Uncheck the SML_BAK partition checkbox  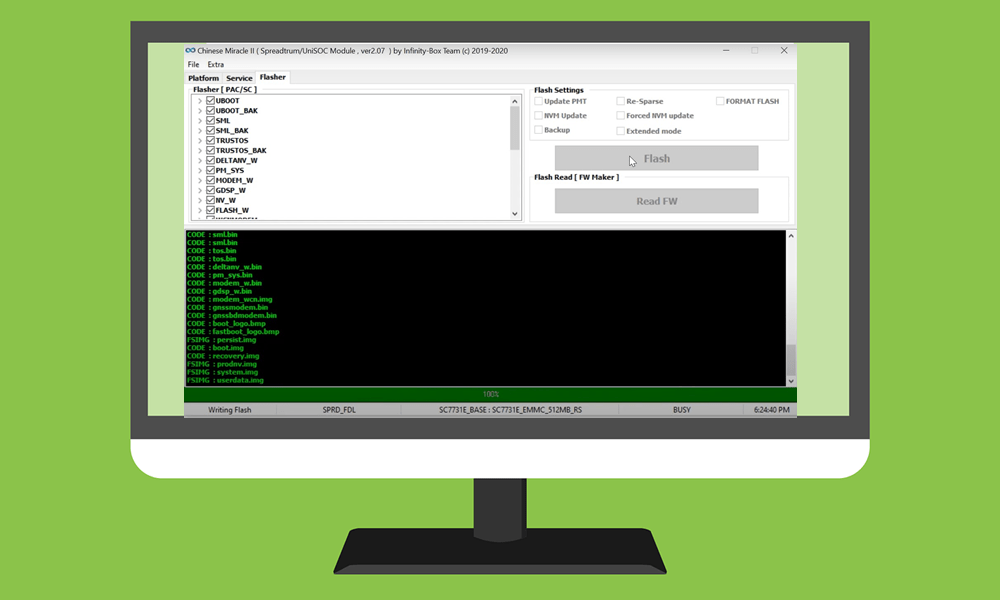pyautogui.click(x=210, y=130)
